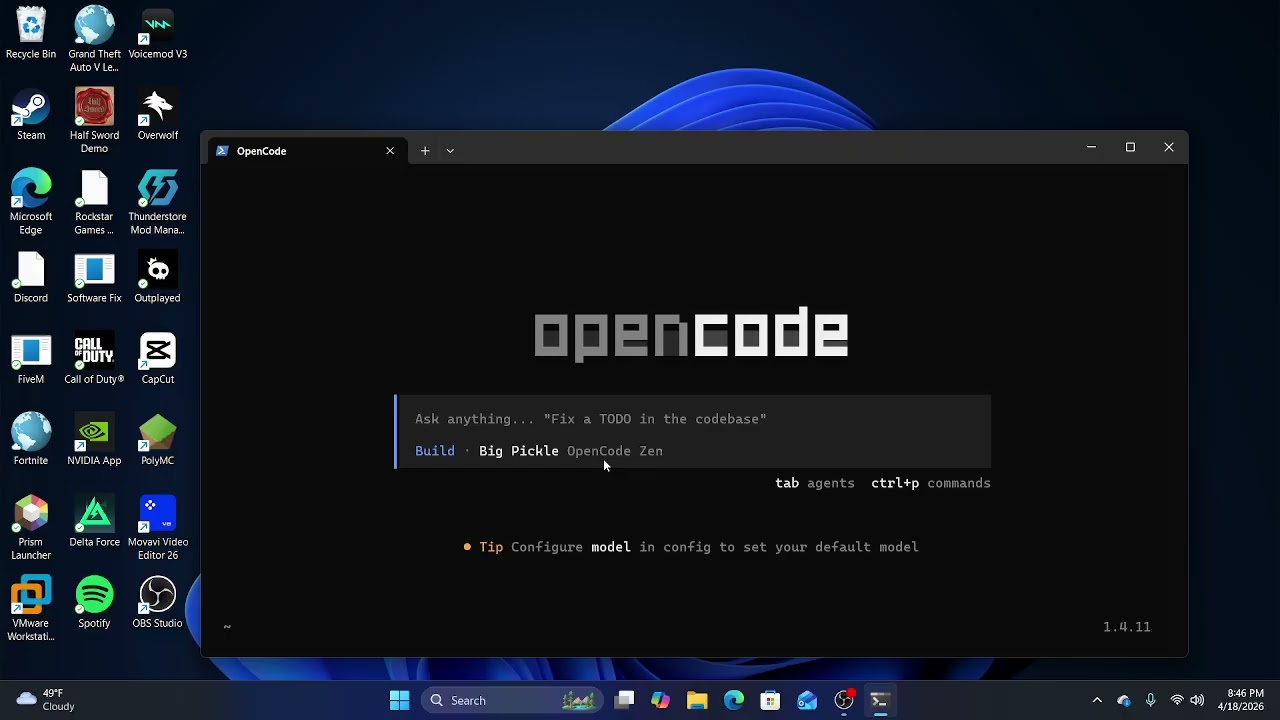This screenshot has width=1280, height=720.
Task: Open Outlook from the taskbar
Action: pyautogui.click(x=807, y=700)
